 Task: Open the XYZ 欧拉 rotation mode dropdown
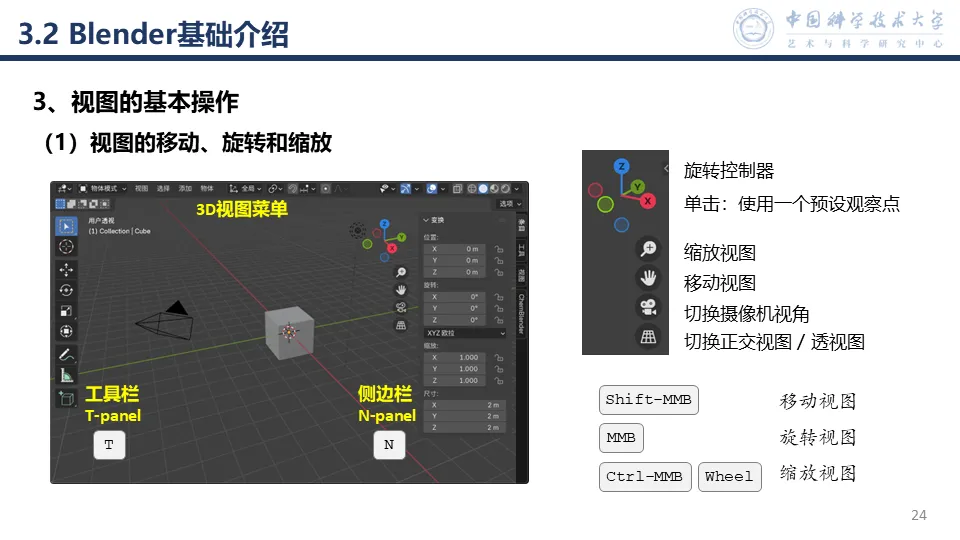point(465,333)
